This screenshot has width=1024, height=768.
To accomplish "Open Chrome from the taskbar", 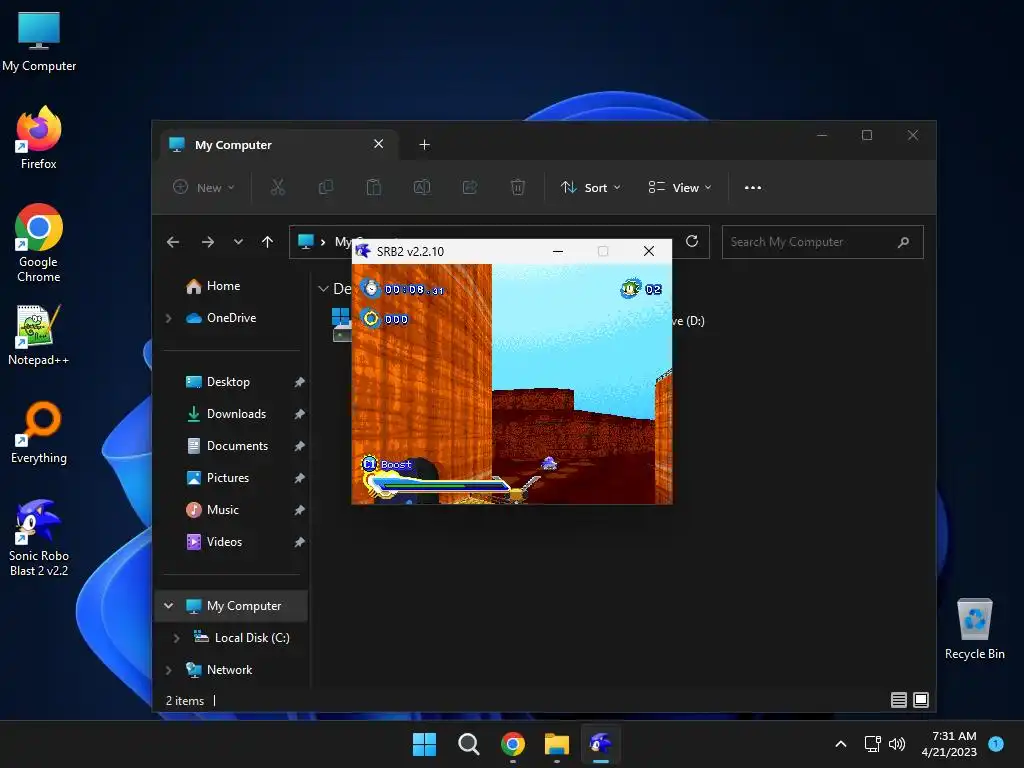I will pyautogui.click(x=513, y=744).
